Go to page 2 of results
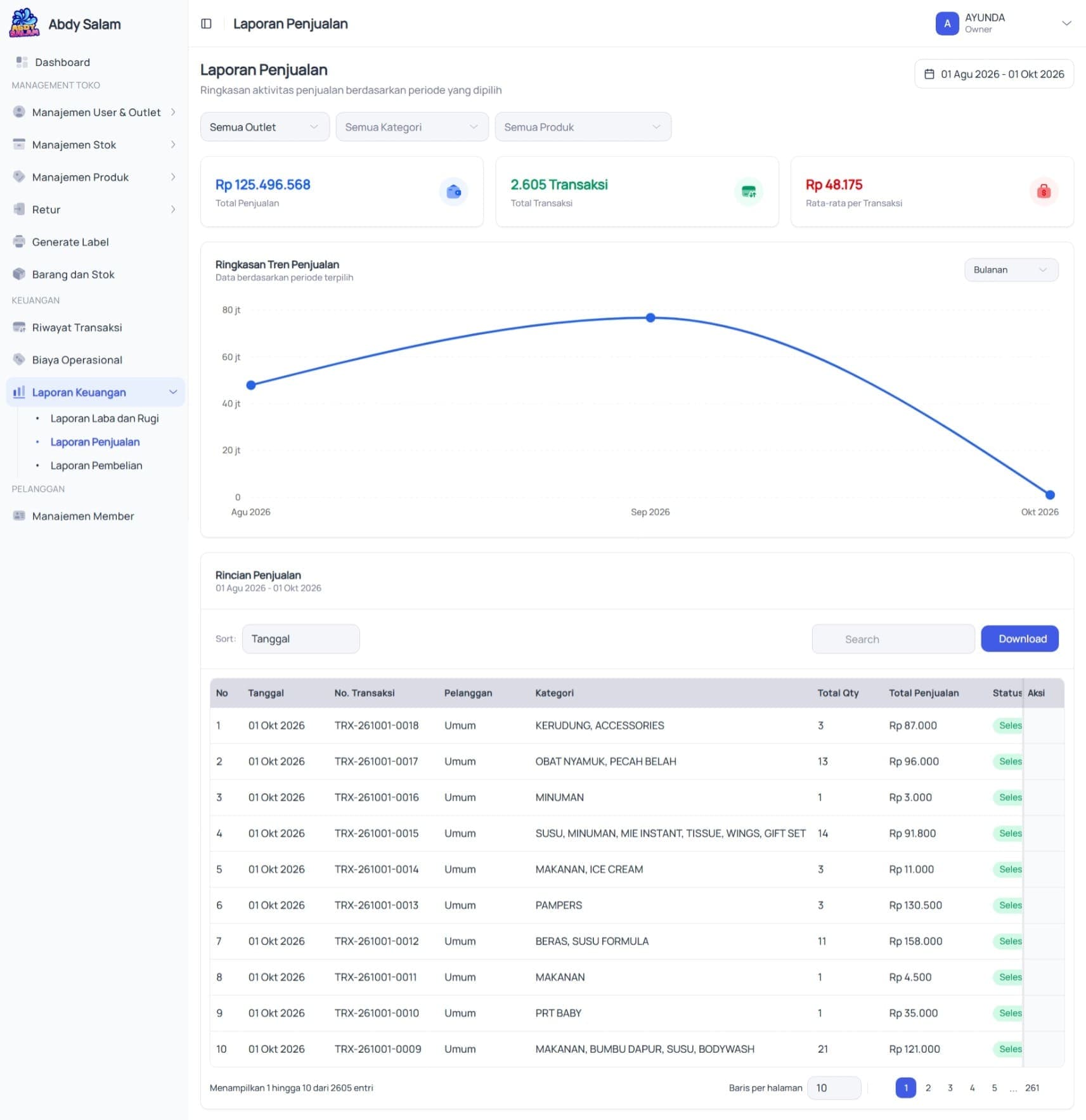This screenshot has height=1120, width=1086. 928,1088
